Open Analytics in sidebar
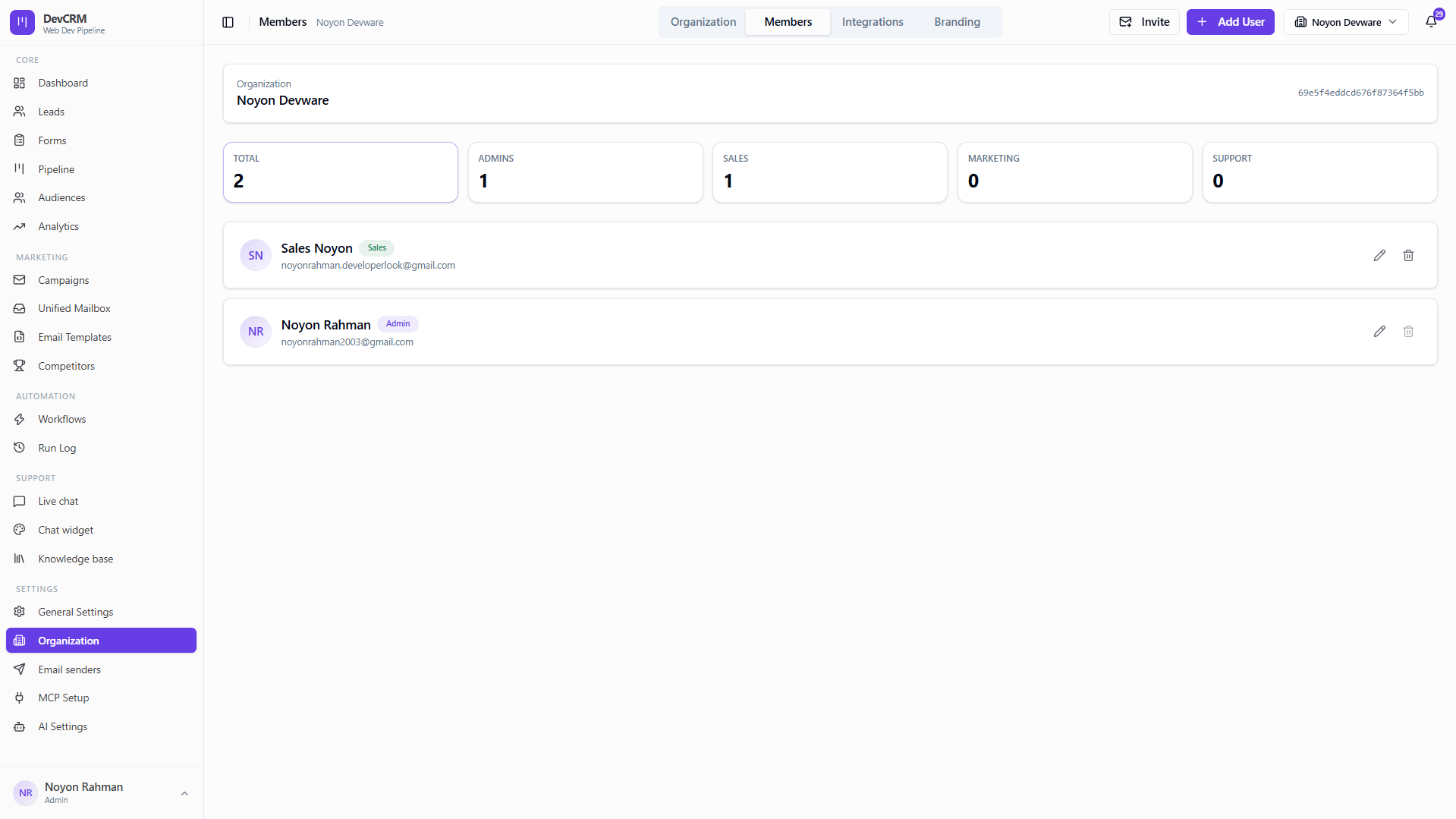1456x819 pixels. 101,226
